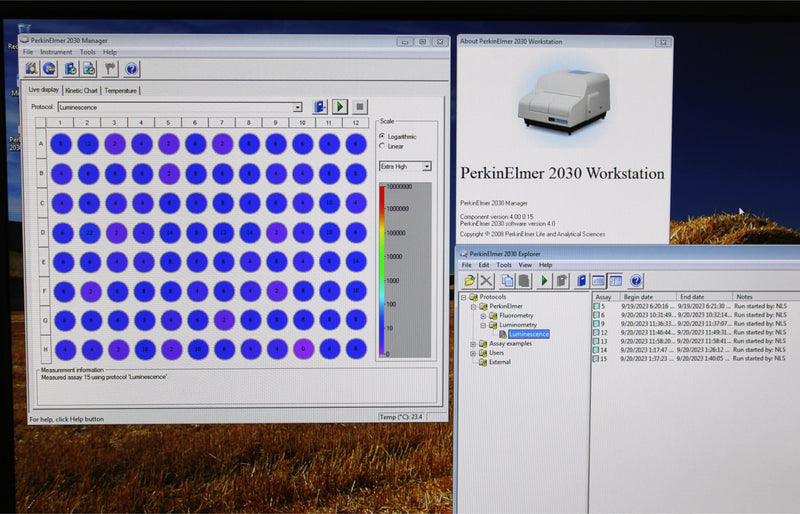This screenshot has height=514, width=800.
Task: Select the Logarithmic scale radio button
Action: click(x=382, y=136)
